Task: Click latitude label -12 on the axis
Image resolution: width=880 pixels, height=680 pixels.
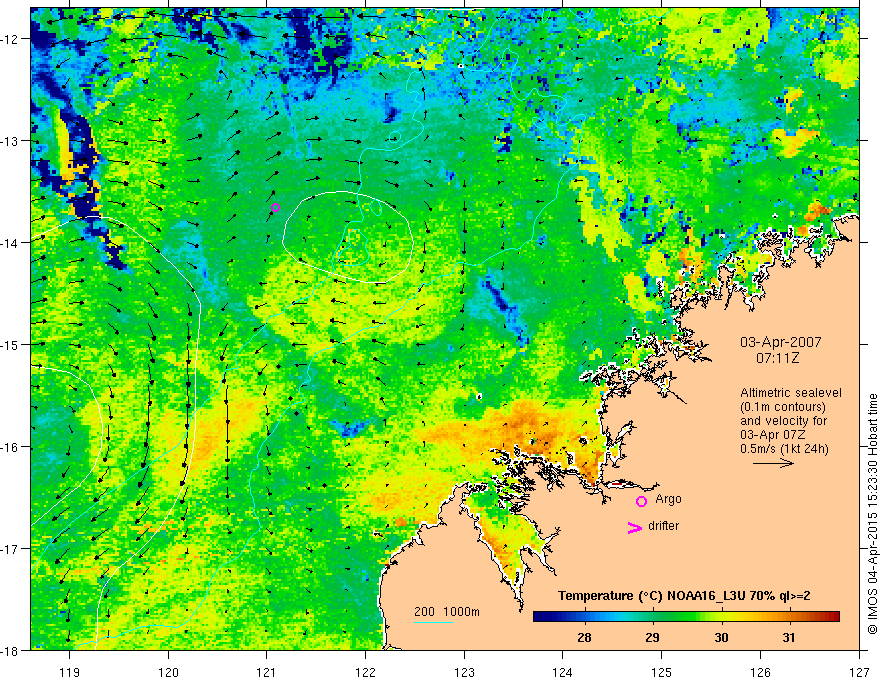Action: [11, 39]
